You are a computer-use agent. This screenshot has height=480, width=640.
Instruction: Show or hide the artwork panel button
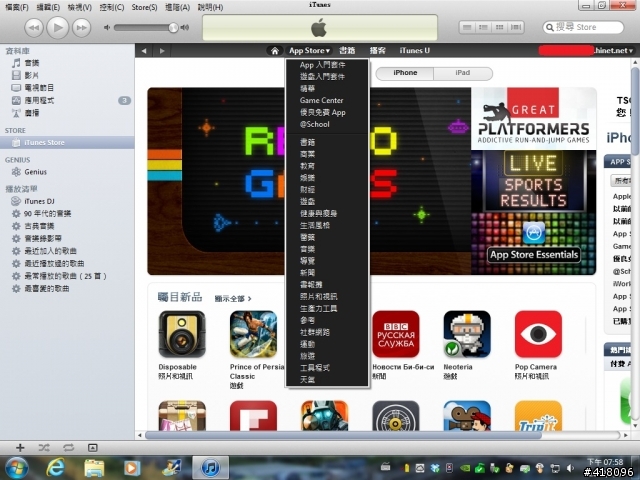93,448
